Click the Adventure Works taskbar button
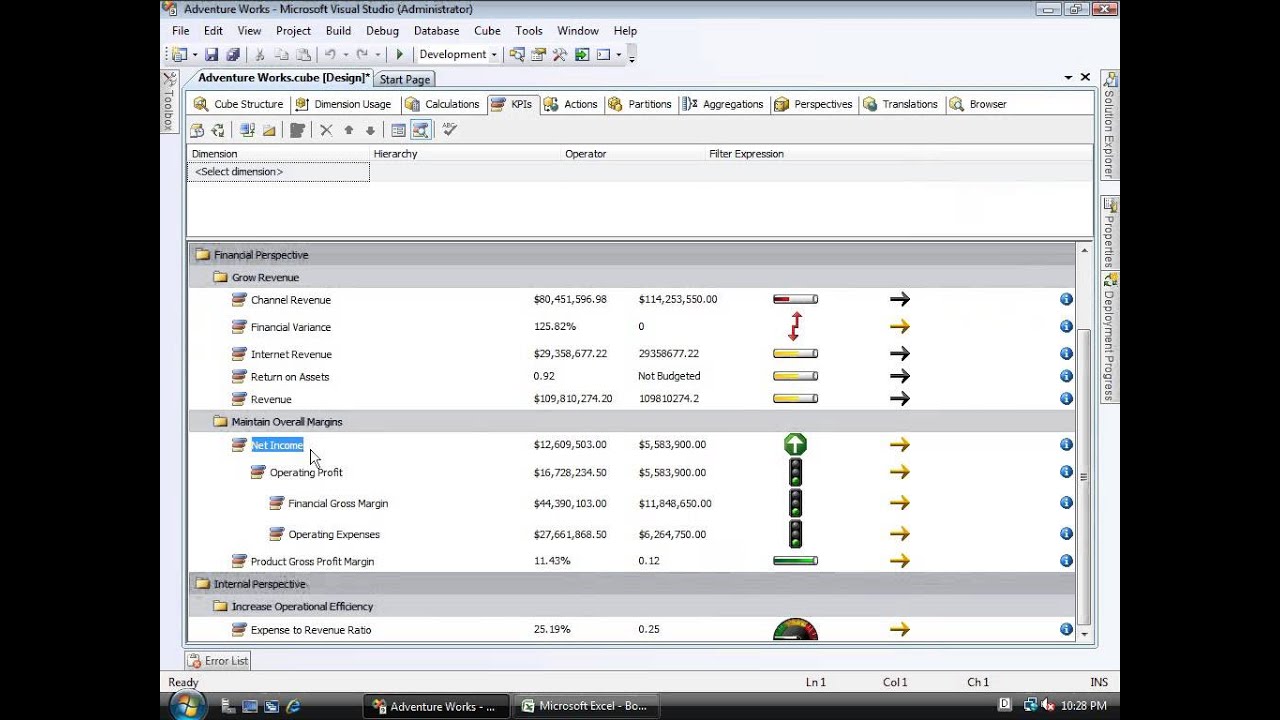Image resolution: width=1280 pixels, height=720 pixels. click(x=436, y=706)
